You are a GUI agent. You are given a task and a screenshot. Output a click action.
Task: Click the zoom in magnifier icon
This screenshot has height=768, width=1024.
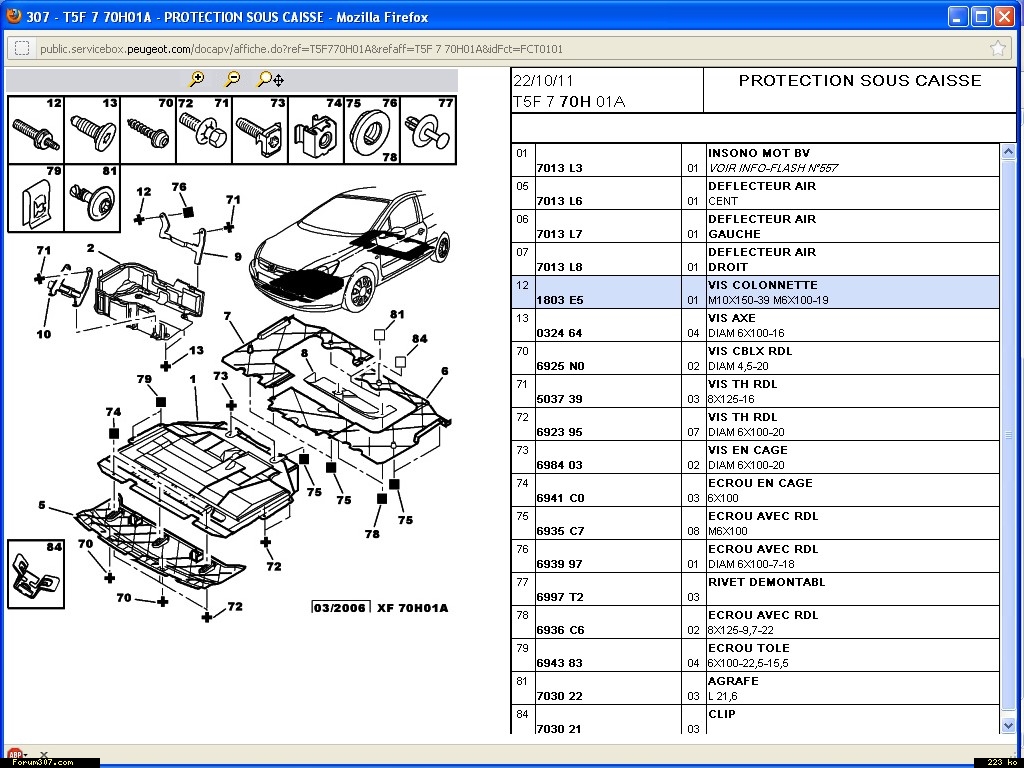197,79
